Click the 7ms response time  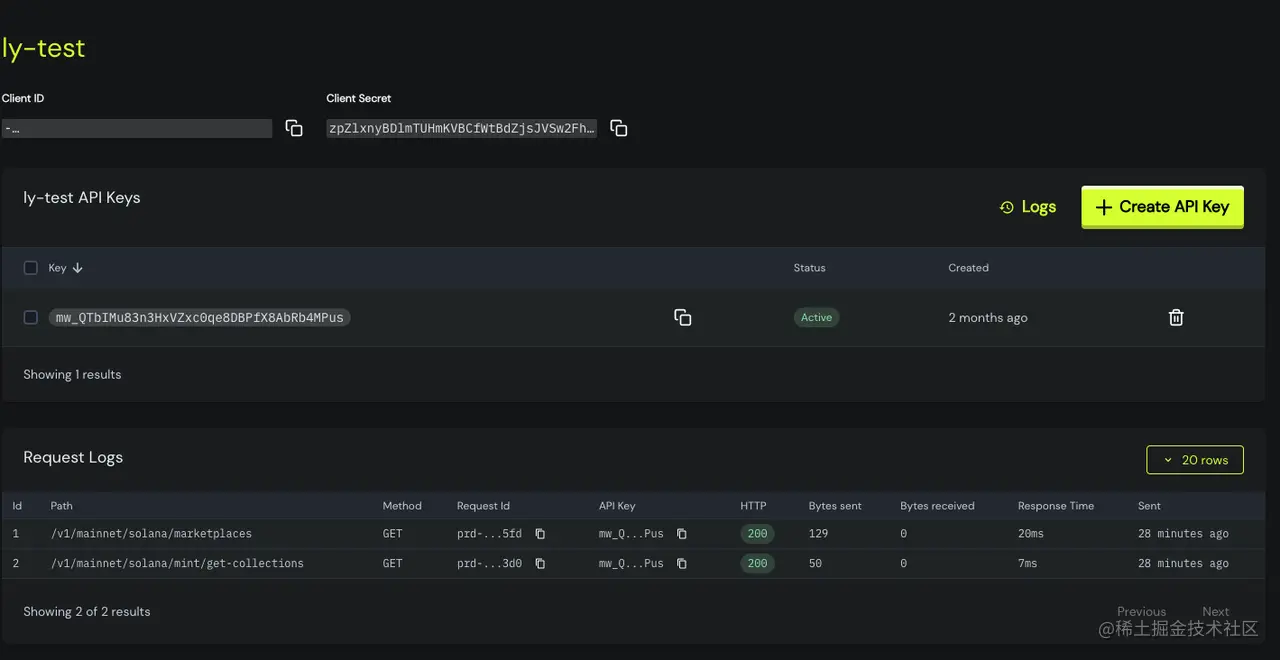(1028, 564)
